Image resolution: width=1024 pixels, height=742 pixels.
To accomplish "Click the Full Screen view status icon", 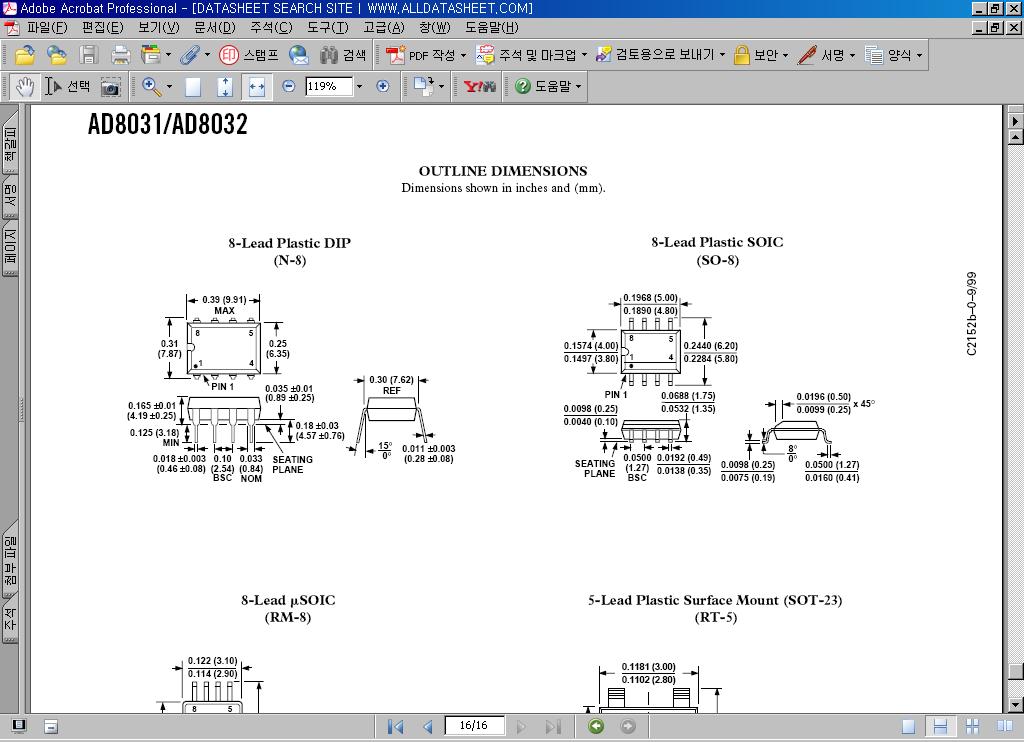I will [19, 726].
